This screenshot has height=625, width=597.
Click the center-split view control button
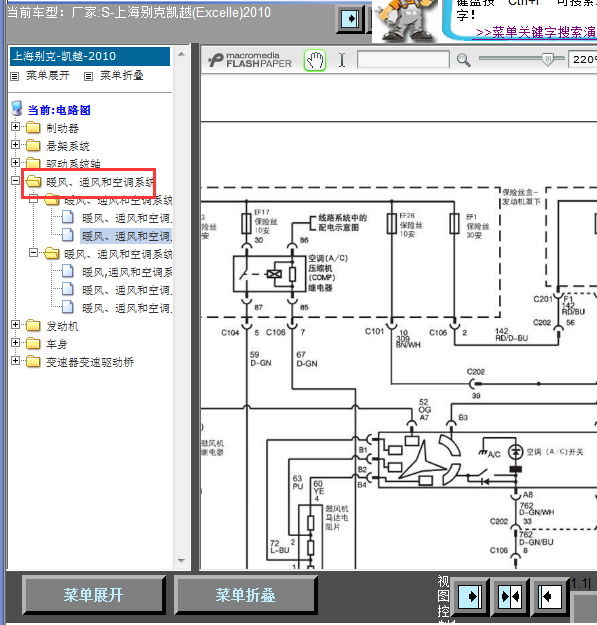coord(510,597)
